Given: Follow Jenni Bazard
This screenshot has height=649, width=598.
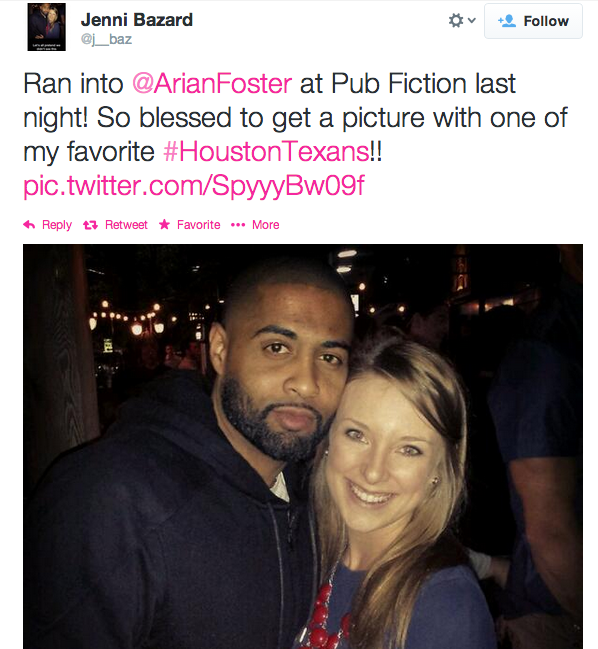Looking at the screenshot, I should pos(533,21).
